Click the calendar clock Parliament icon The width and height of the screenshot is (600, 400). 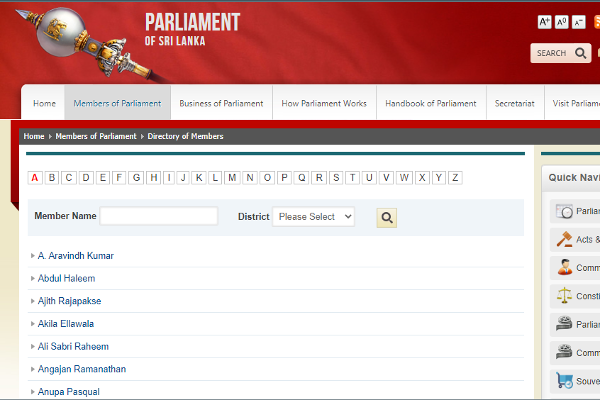pyautogui.click(x=564, y=211)
